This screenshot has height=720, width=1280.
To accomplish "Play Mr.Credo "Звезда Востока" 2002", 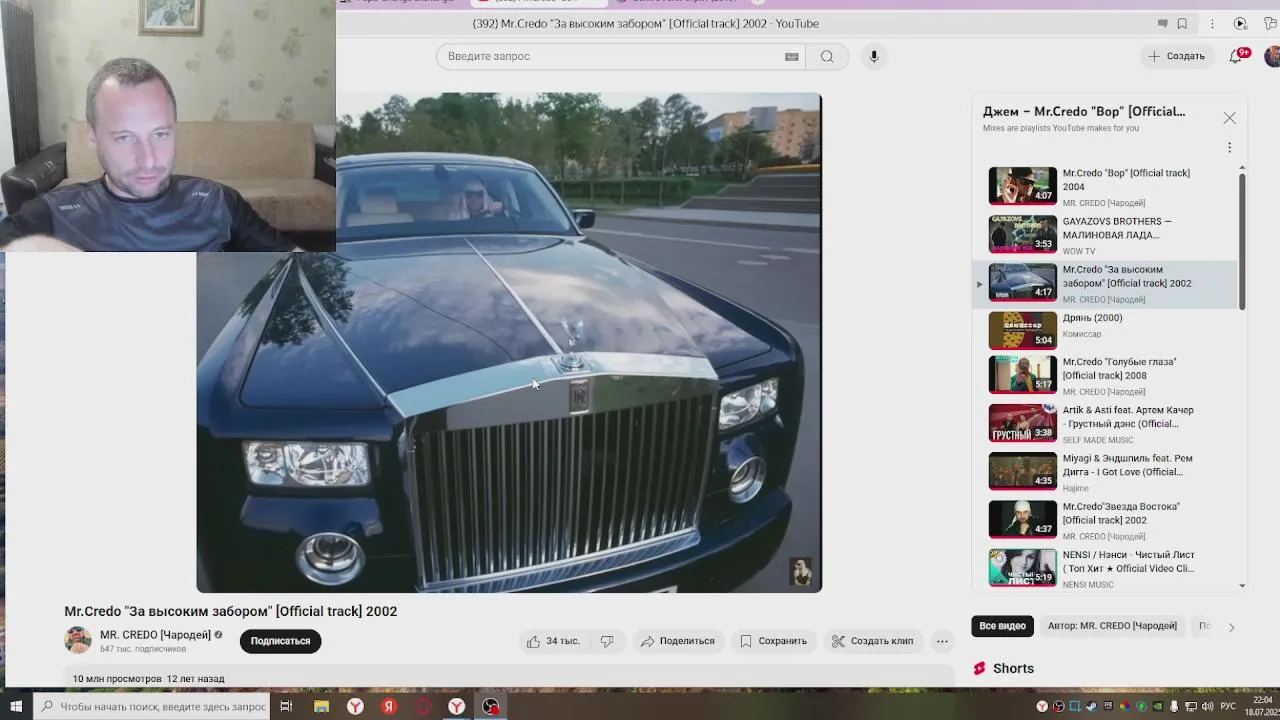I will pyautogui.click(x=1105, y=519).
